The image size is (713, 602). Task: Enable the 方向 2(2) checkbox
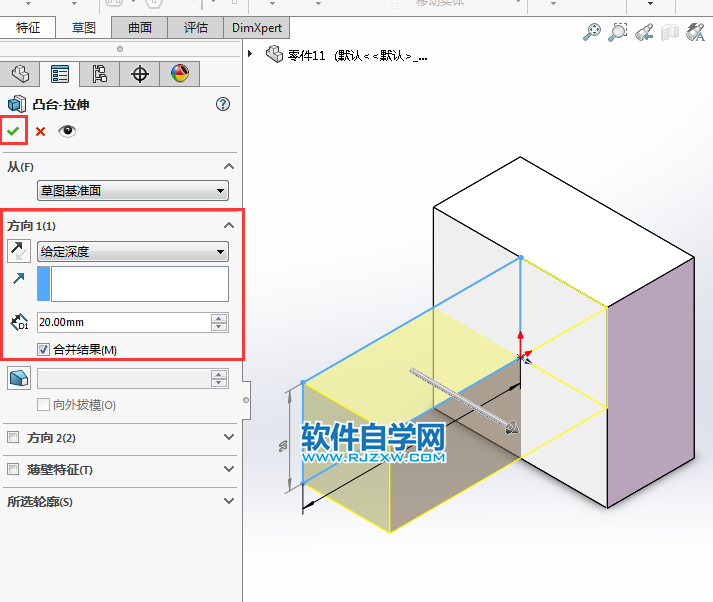[13, 437]
